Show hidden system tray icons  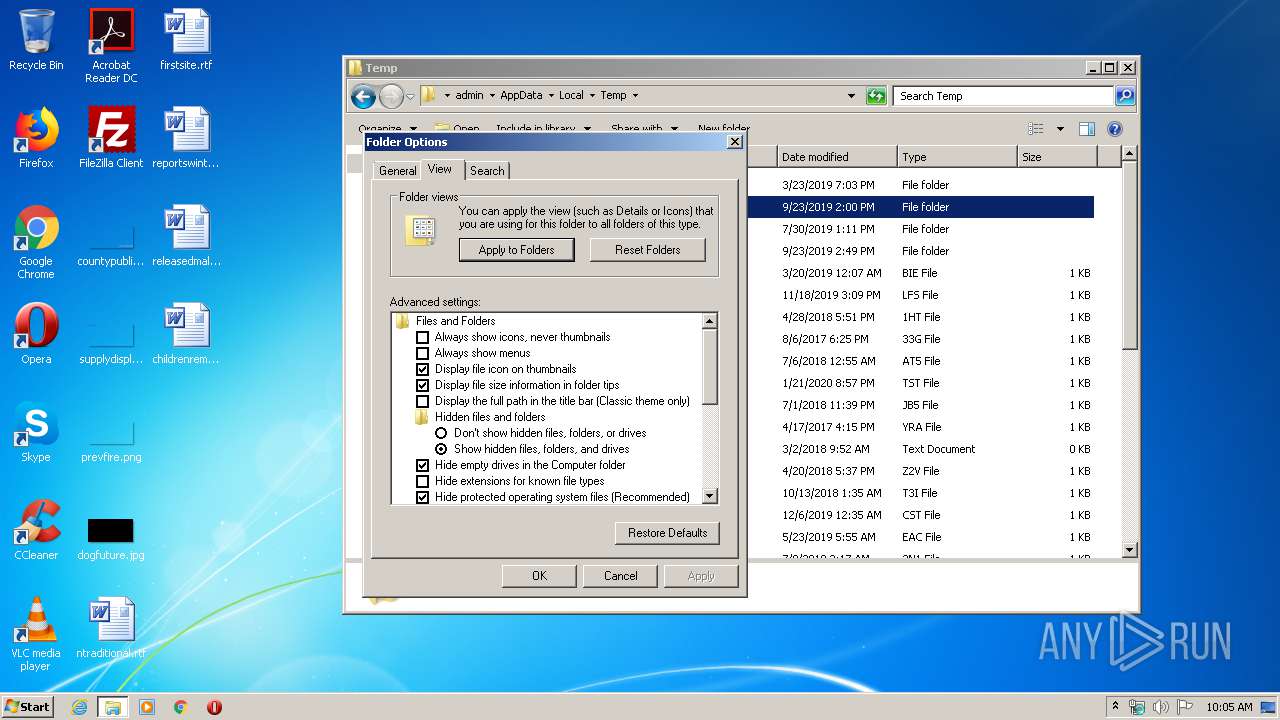1116,707
